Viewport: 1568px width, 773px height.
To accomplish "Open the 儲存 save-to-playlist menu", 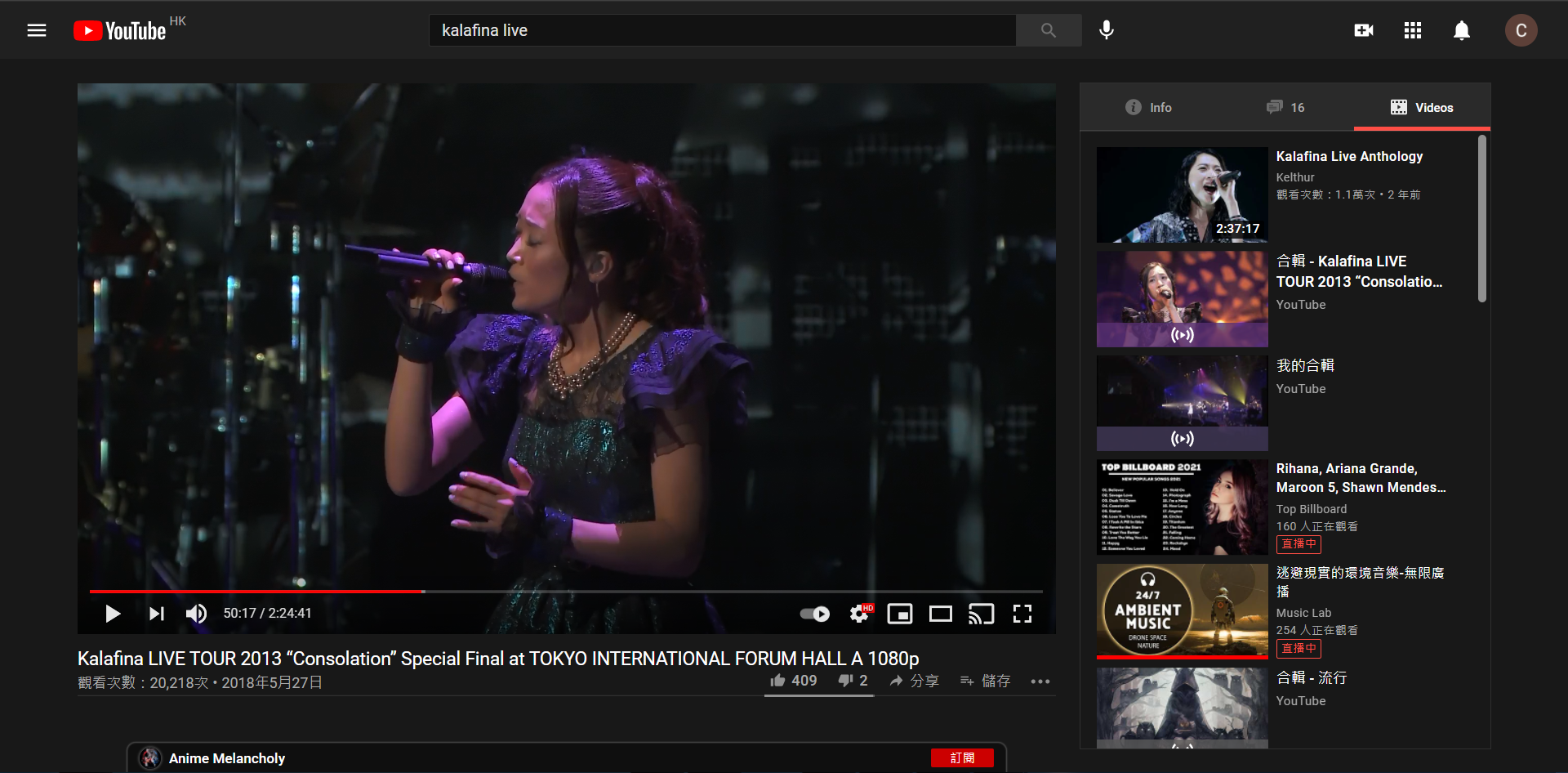I will click(x=986, y=681).
